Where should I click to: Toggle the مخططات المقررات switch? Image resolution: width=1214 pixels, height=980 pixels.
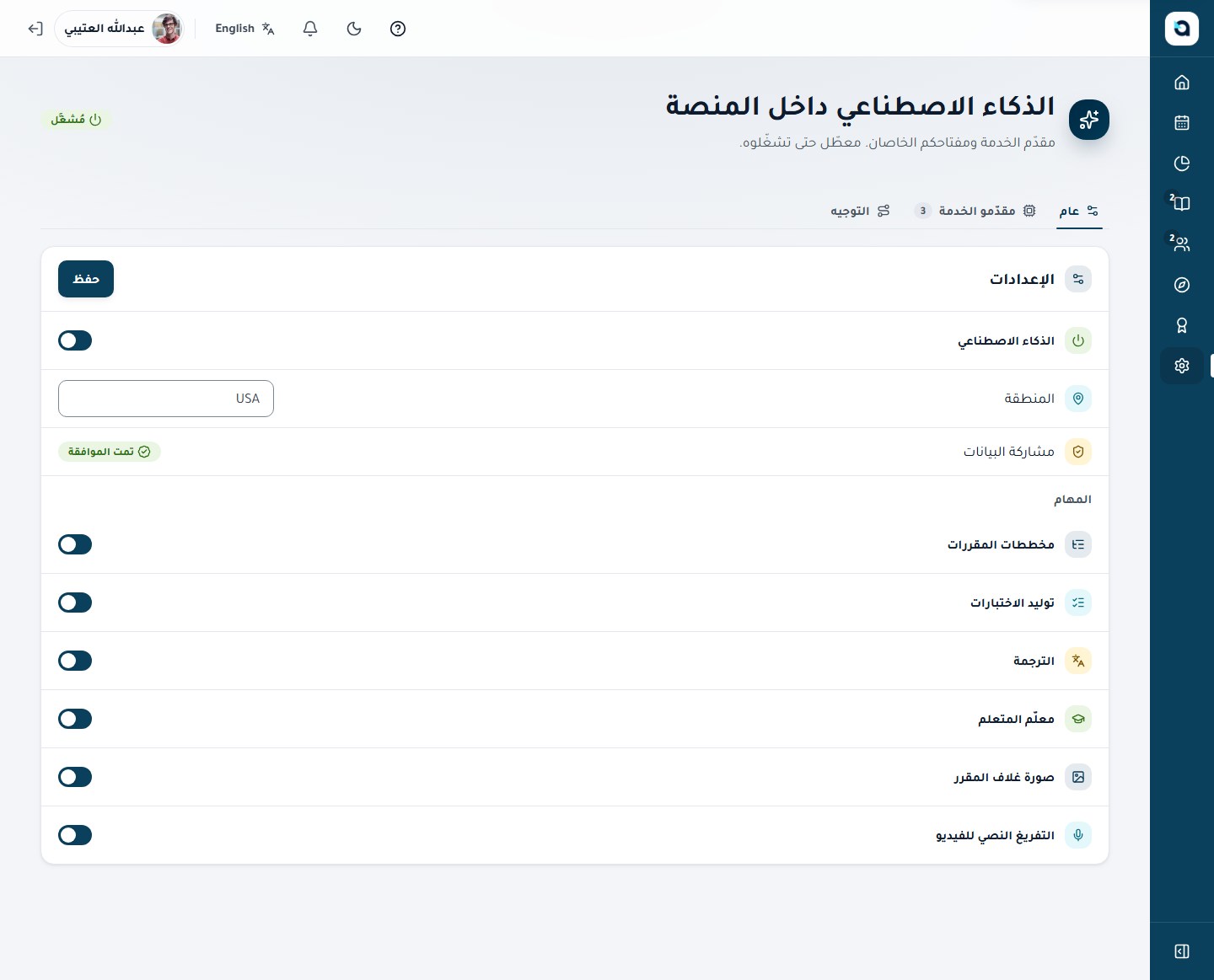click(x=75, y=544)
